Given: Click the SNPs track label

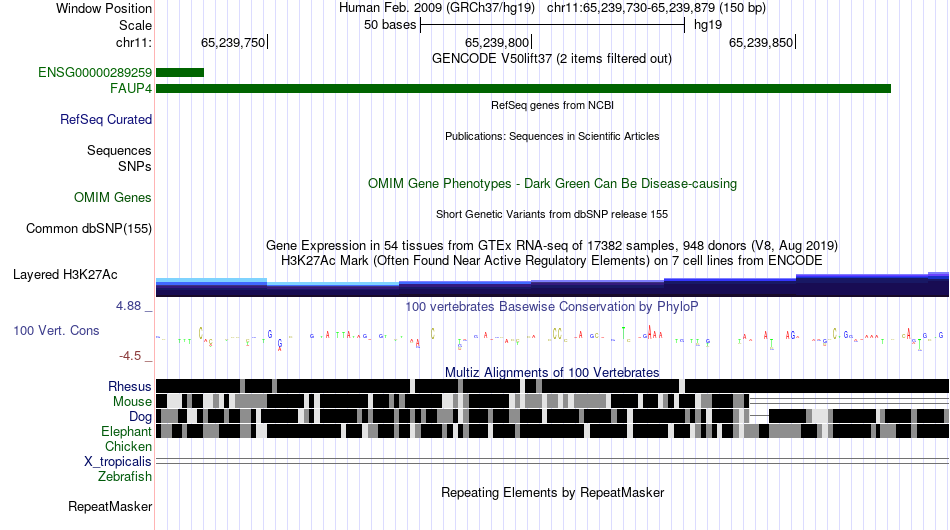Looking at the screenshot, I should pos(135,166).
